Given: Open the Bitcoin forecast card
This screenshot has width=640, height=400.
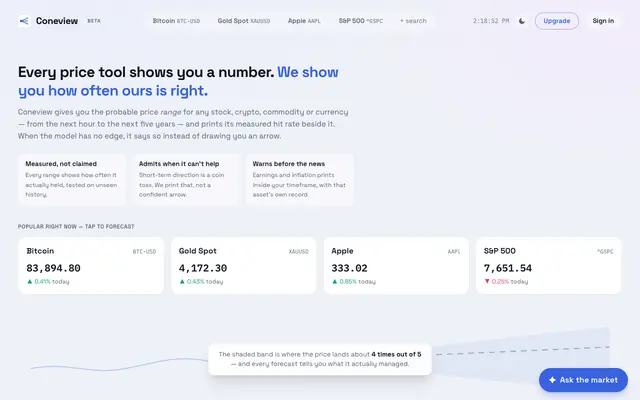Looking at the screenshot, I should [91, 265].
